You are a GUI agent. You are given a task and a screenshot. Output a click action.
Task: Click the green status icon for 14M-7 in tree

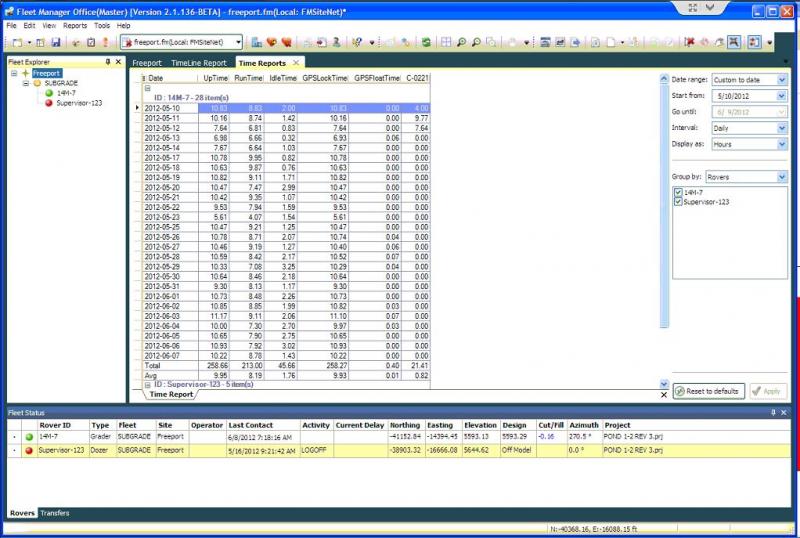coord(48,93)
